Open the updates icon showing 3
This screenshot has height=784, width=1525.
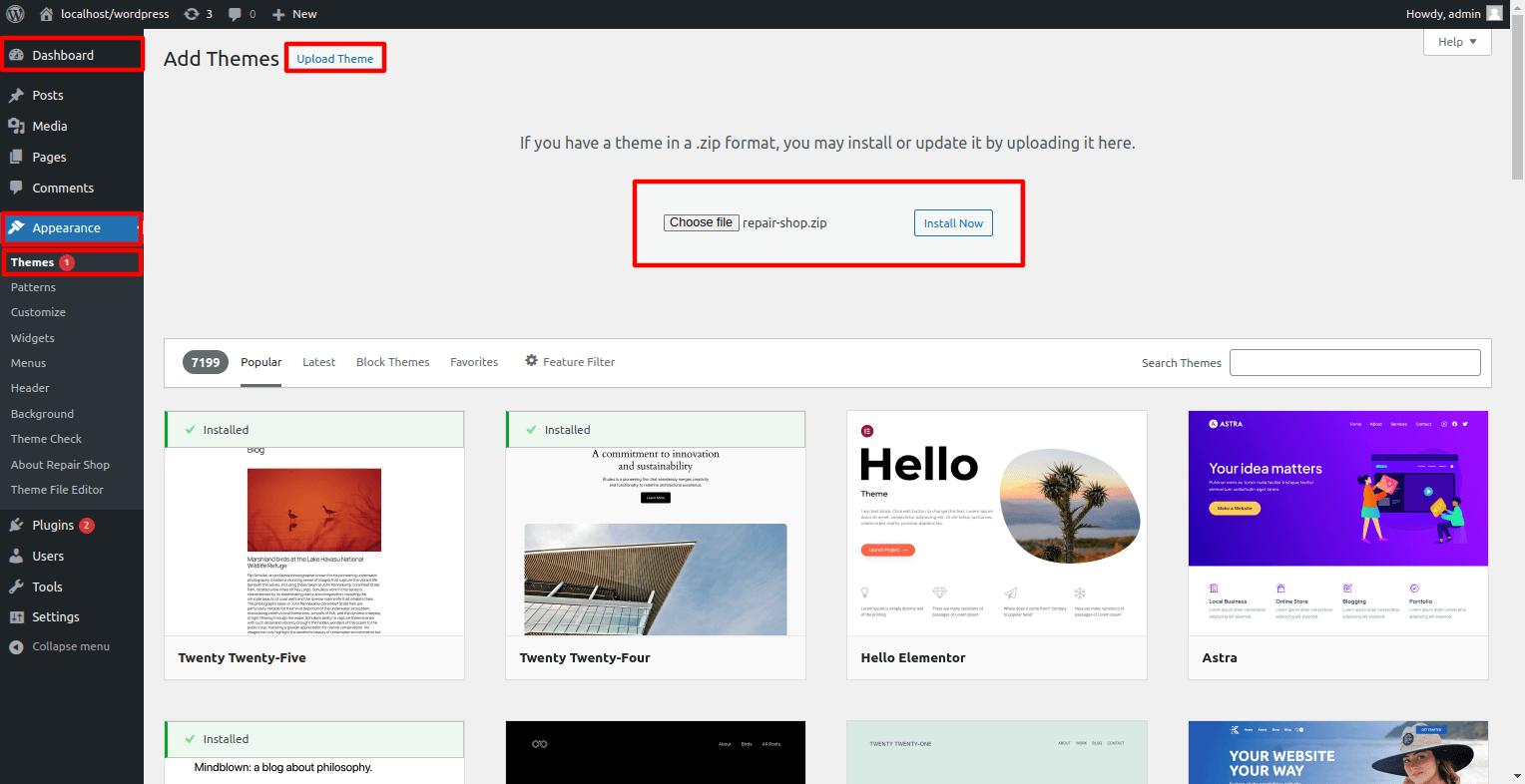pos(192,14)
